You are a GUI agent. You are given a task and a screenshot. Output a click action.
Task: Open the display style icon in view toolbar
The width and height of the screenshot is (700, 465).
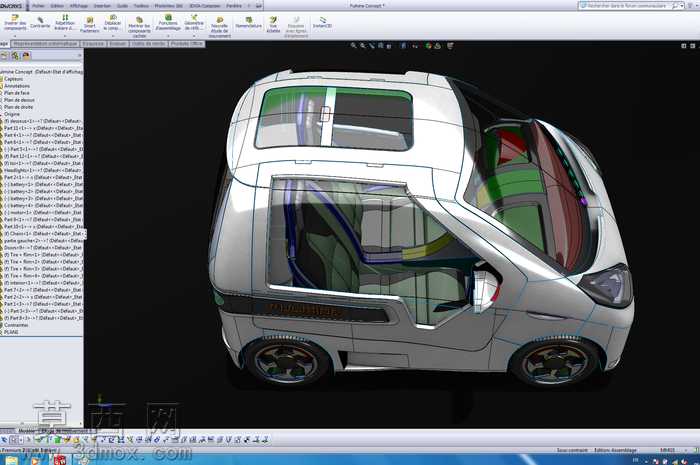click(x=404, y=46)
